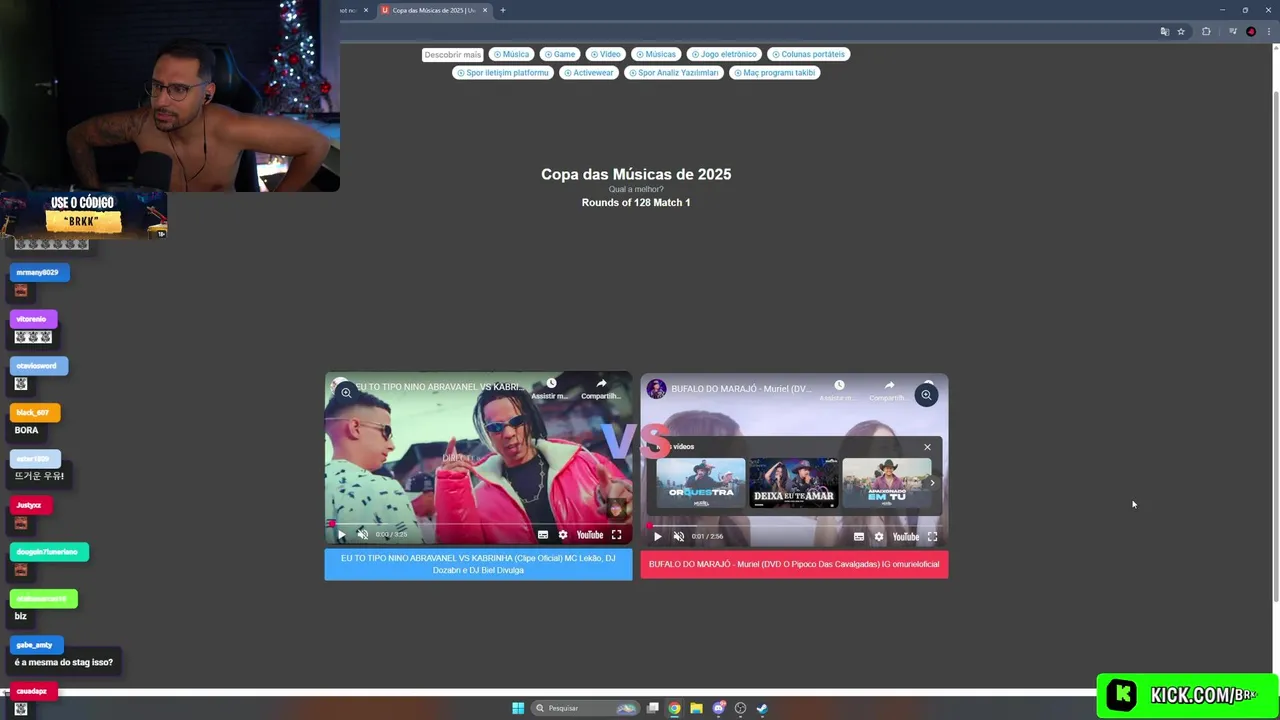Vote for red BUFALO DO MARAJÓ button
Screen dimensions: 1280x720
point(794,564)
